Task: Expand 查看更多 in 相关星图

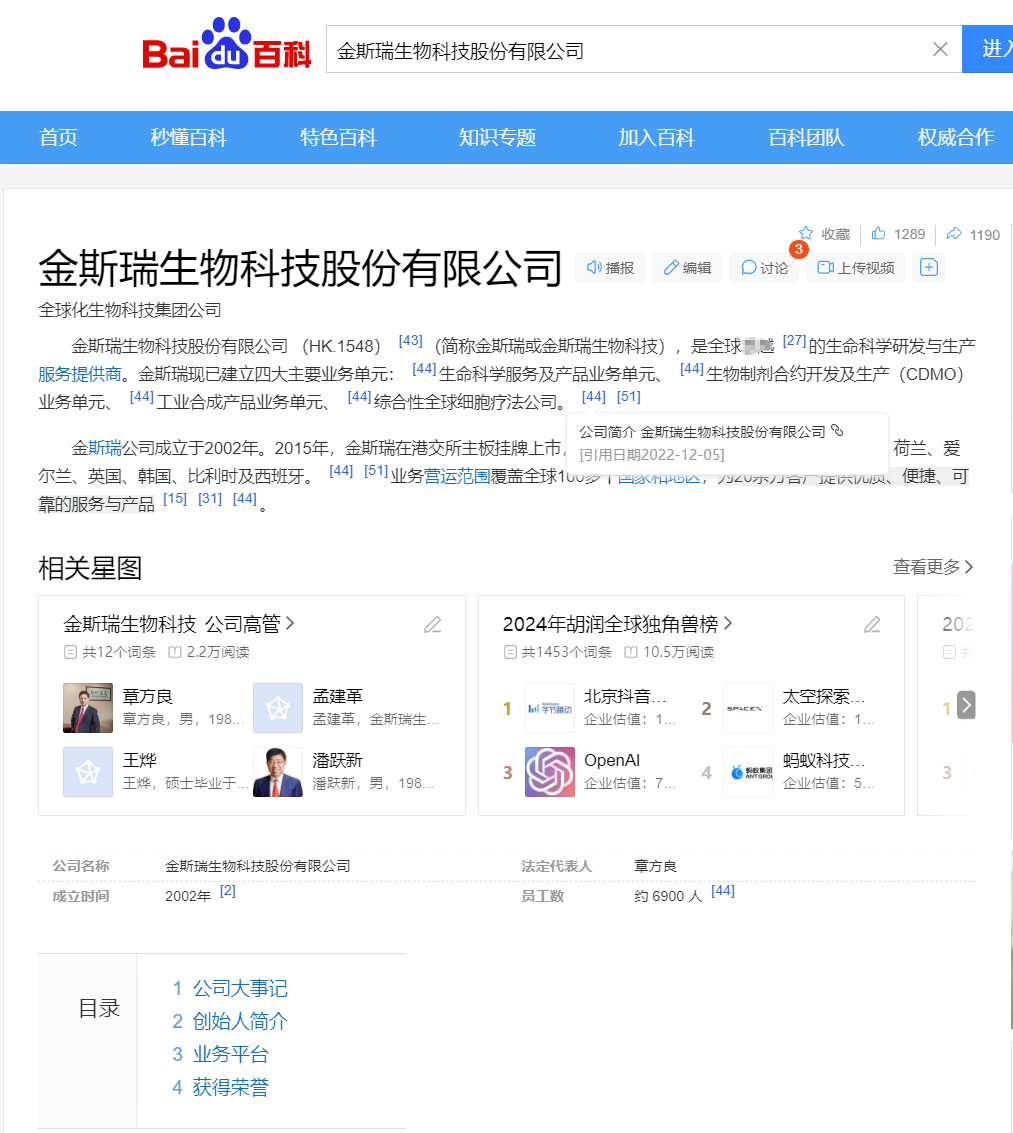Action: pos(932,567)
